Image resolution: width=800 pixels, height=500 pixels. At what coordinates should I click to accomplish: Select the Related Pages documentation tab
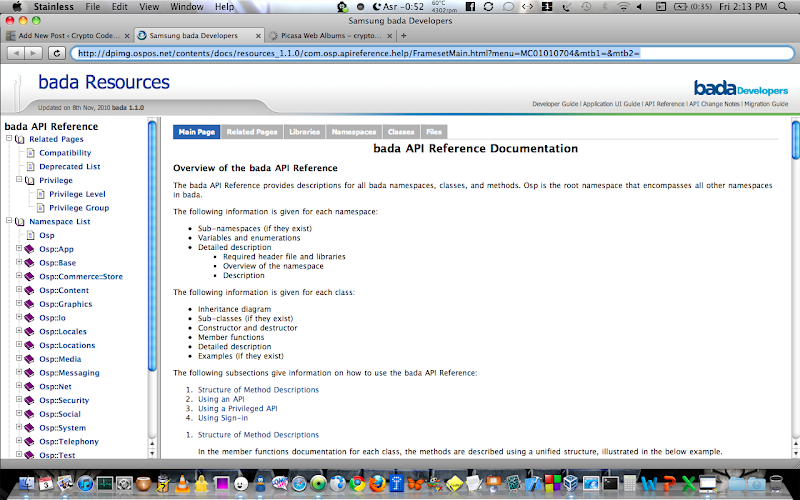(x=252, y=132)
